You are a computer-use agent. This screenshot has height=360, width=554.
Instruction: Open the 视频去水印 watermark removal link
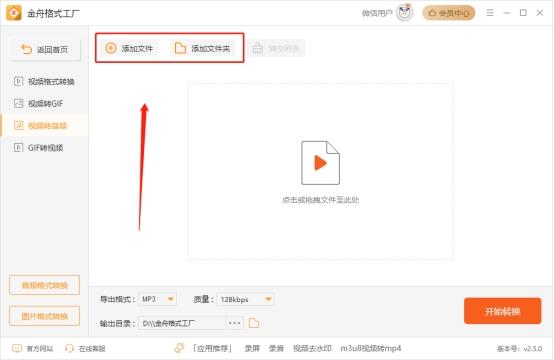pyautogui.click(x=312, y=349)
